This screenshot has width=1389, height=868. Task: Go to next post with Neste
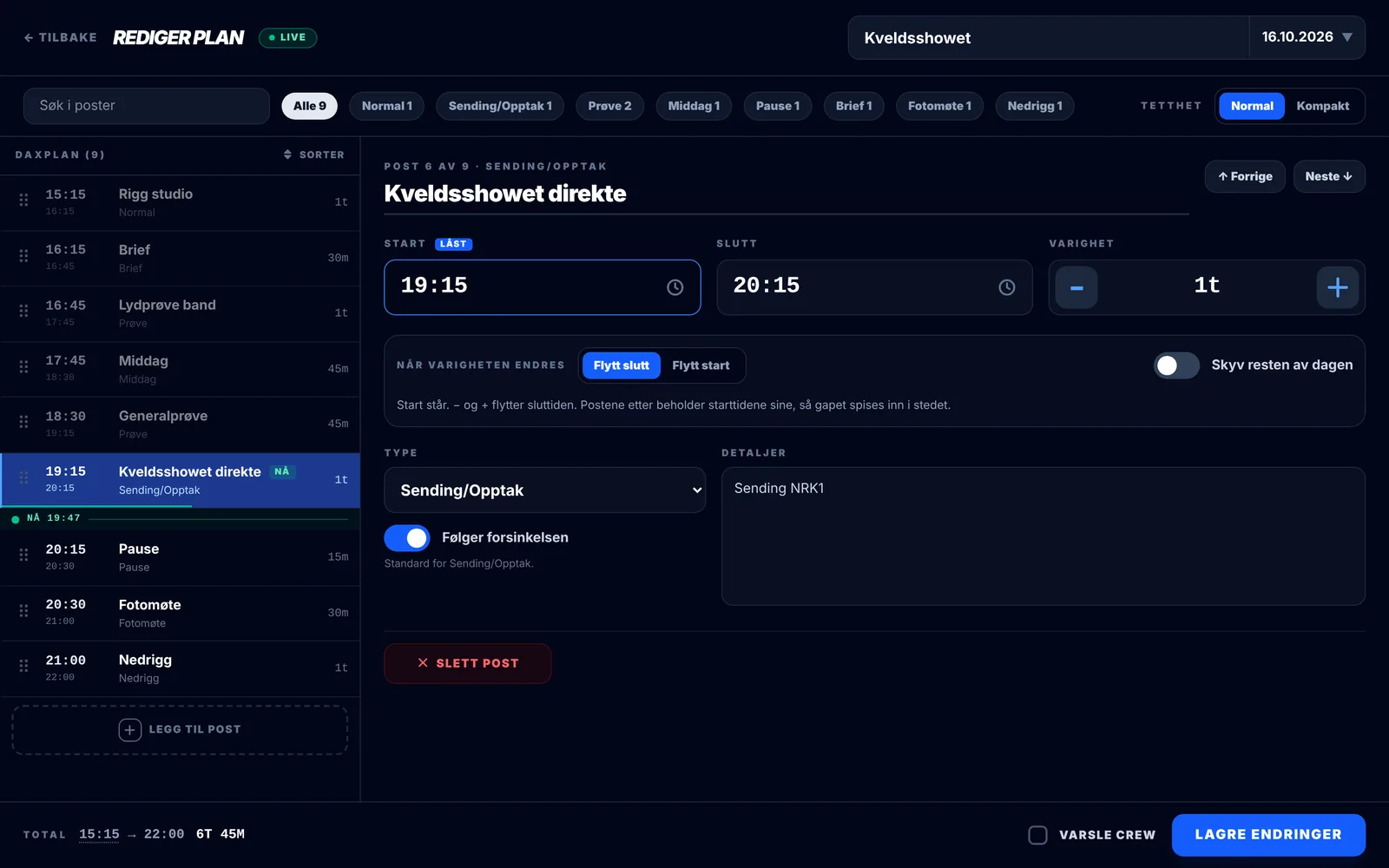coord(1329,176)
